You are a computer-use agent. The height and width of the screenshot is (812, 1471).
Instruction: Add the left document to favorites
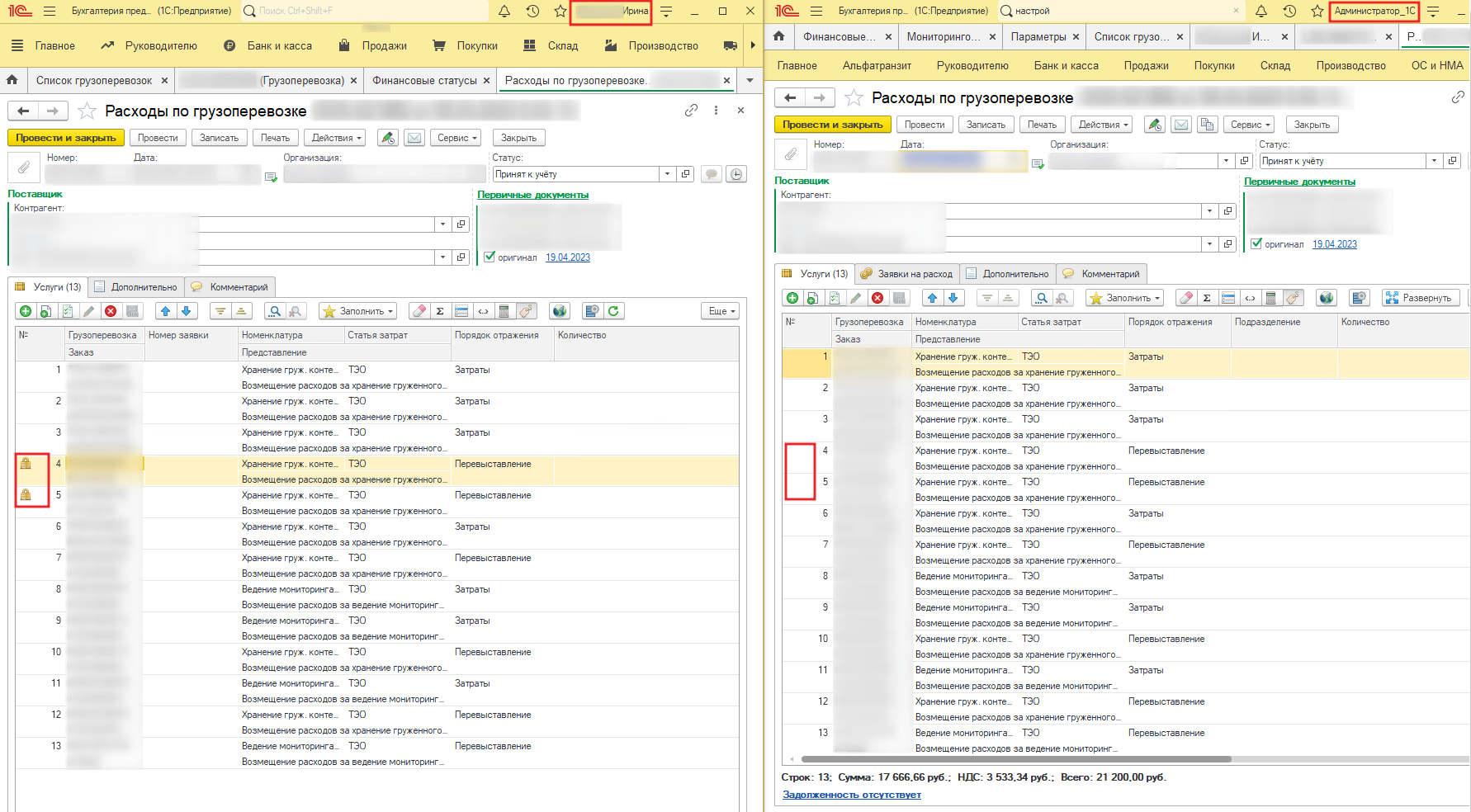pyautogui.click(x=87, y=111)
